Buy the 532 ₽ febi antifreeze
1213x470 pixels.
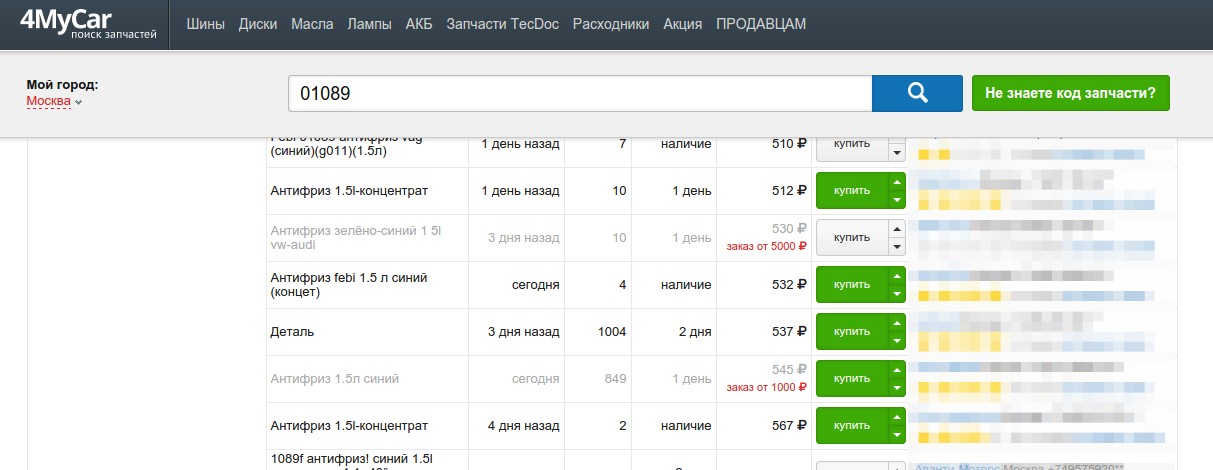click(852, 285)
